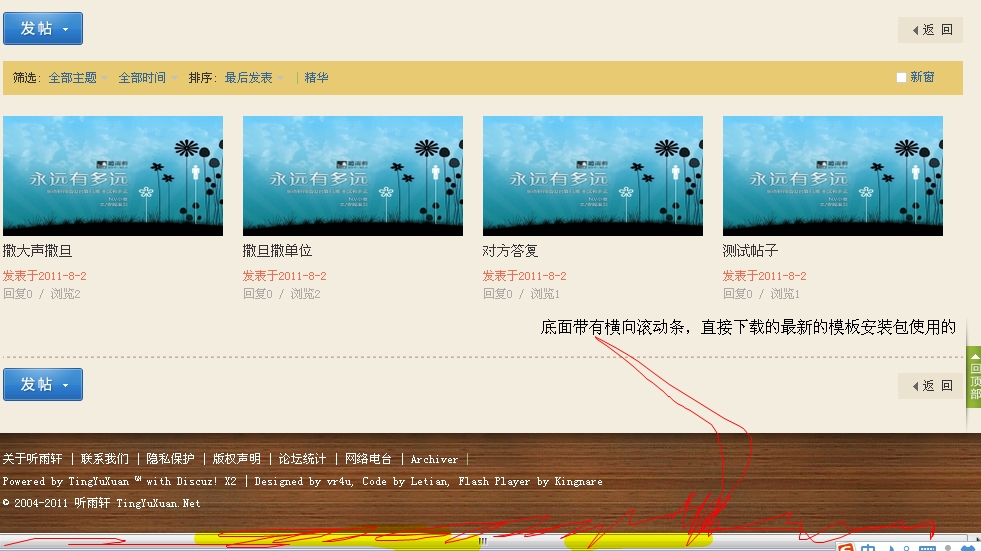Click 发表于2011-8-2 under 对方答复
981x551 pixels.
tap(524, 276)
